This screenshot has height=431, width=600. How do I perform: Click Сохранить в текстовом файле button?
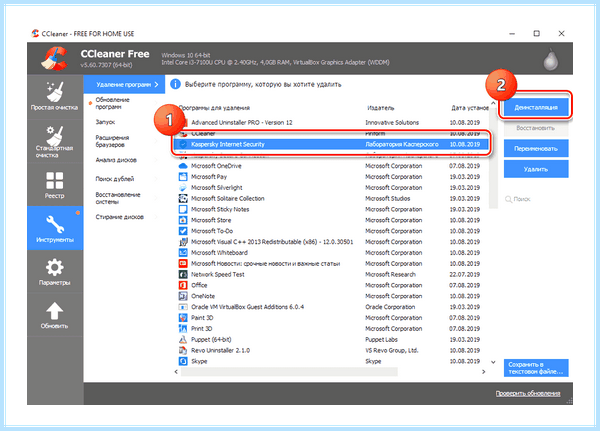[536, 368]
